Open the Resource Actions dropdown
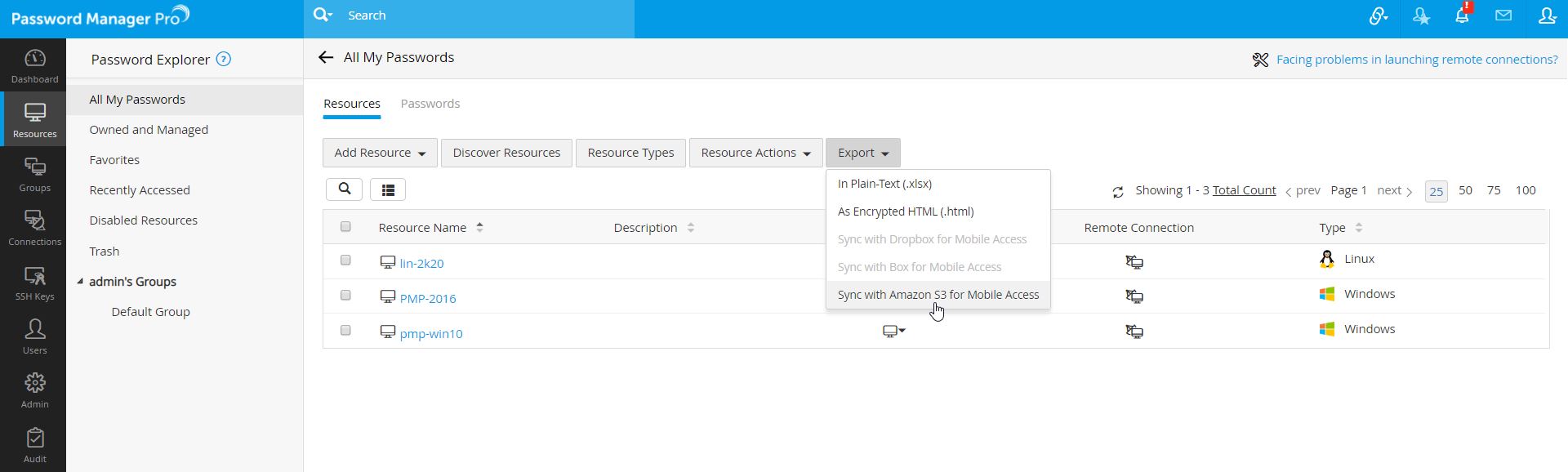Viewport: 1568px width, 472px height. click(755, 153)
